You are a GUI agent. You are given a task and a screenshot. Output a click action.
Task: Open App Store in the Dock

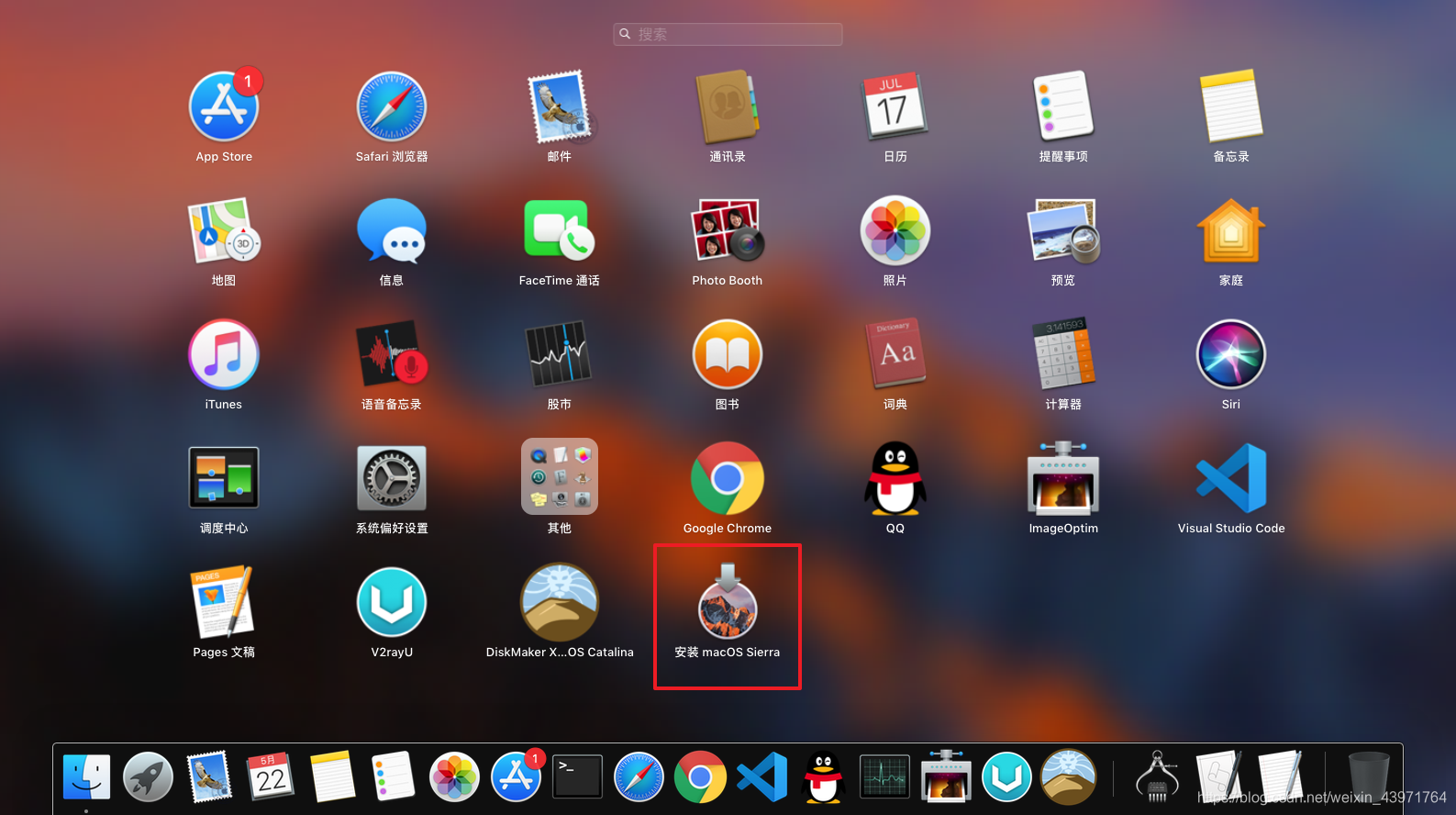(x=517, y=777)
